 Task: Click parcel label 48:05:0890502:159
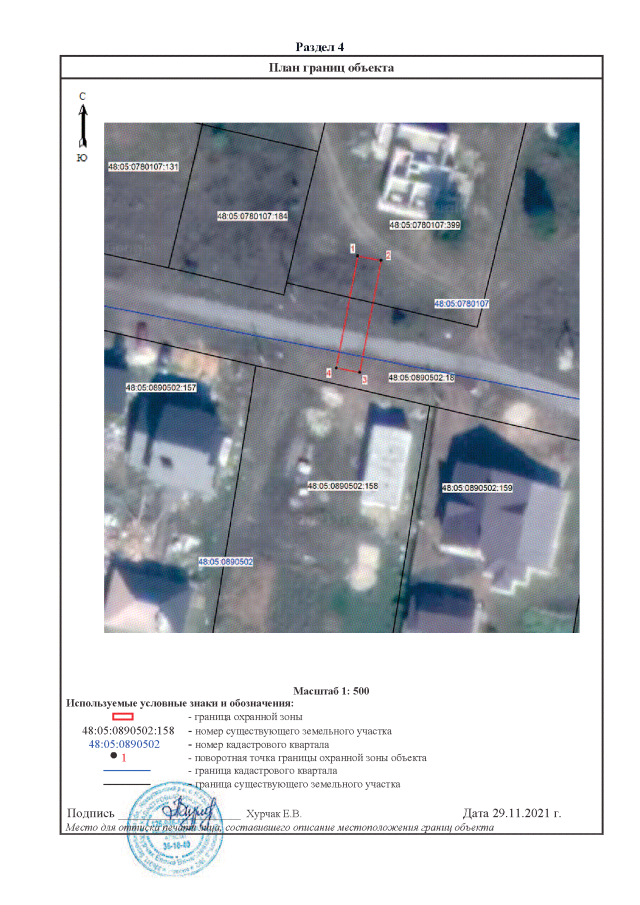[x=476, y=489]
